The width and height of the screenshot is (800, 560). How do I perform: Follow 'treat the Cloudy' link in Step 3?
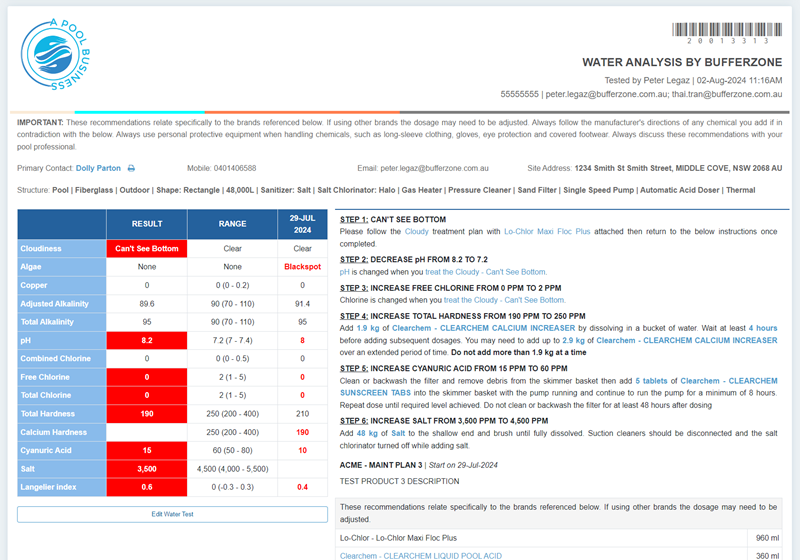504,300
